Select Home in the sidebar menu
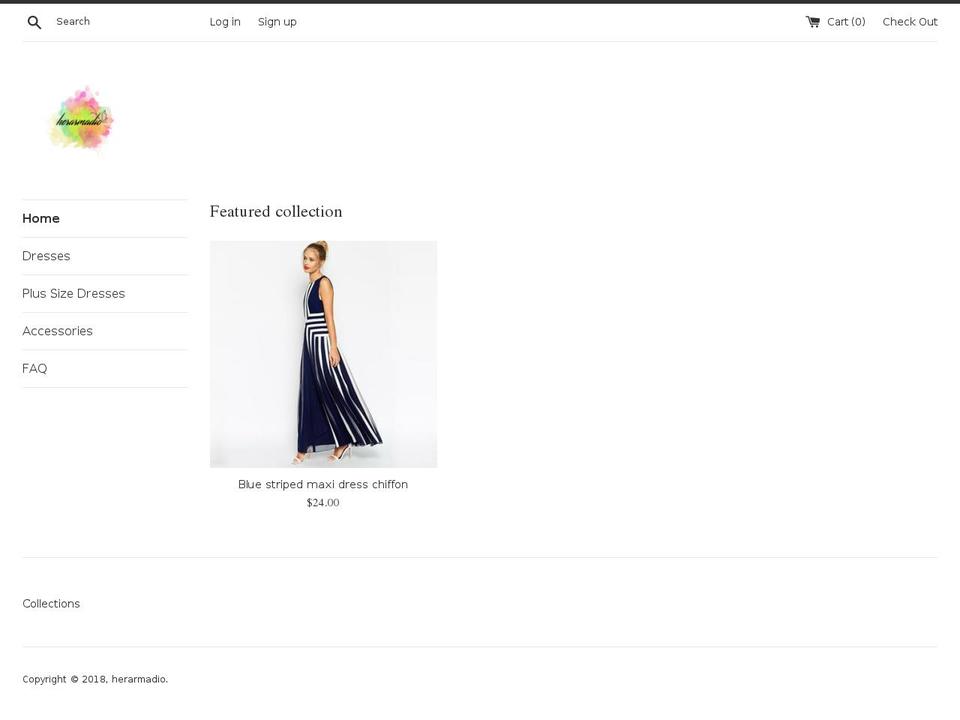 (x=41, y=219)
